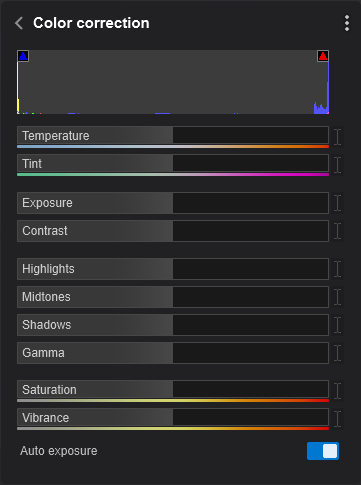Click the text cursor icon beside Tint
This screenshot has height=485, width=361.
[337, 165]
